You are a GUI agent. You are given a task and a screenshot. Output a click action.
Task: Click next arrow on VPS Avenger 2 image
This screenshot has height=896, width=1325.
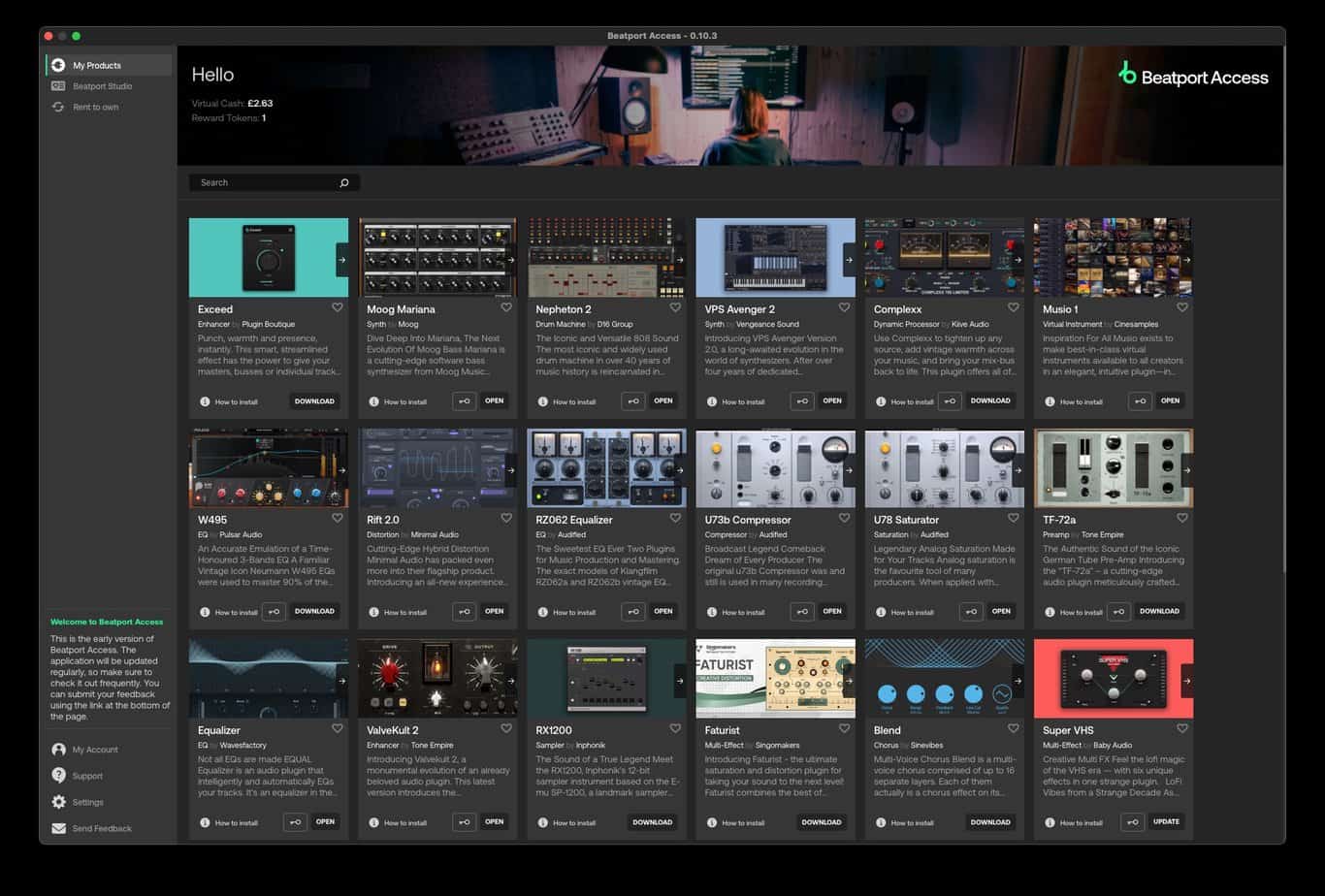click(849, 259)
